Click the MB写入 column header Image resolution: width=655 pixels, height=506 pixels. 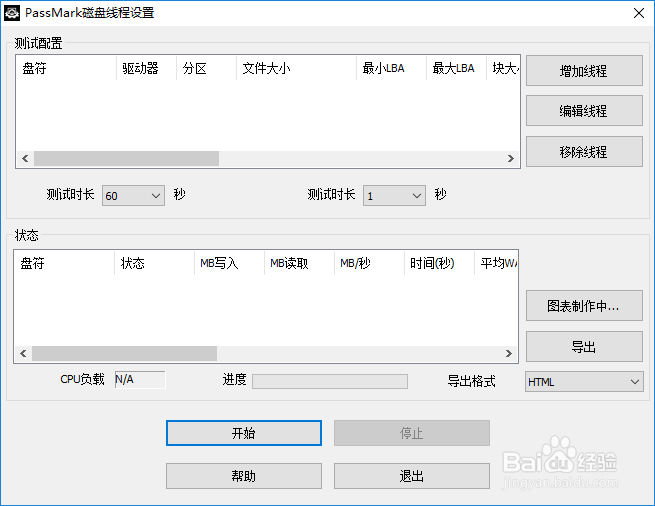coord(229,263)
